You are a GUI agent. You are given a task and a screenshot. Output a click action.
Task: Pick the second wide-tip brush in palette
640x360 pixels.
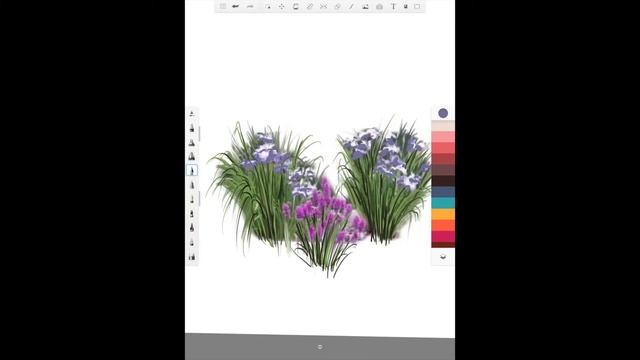192,142
